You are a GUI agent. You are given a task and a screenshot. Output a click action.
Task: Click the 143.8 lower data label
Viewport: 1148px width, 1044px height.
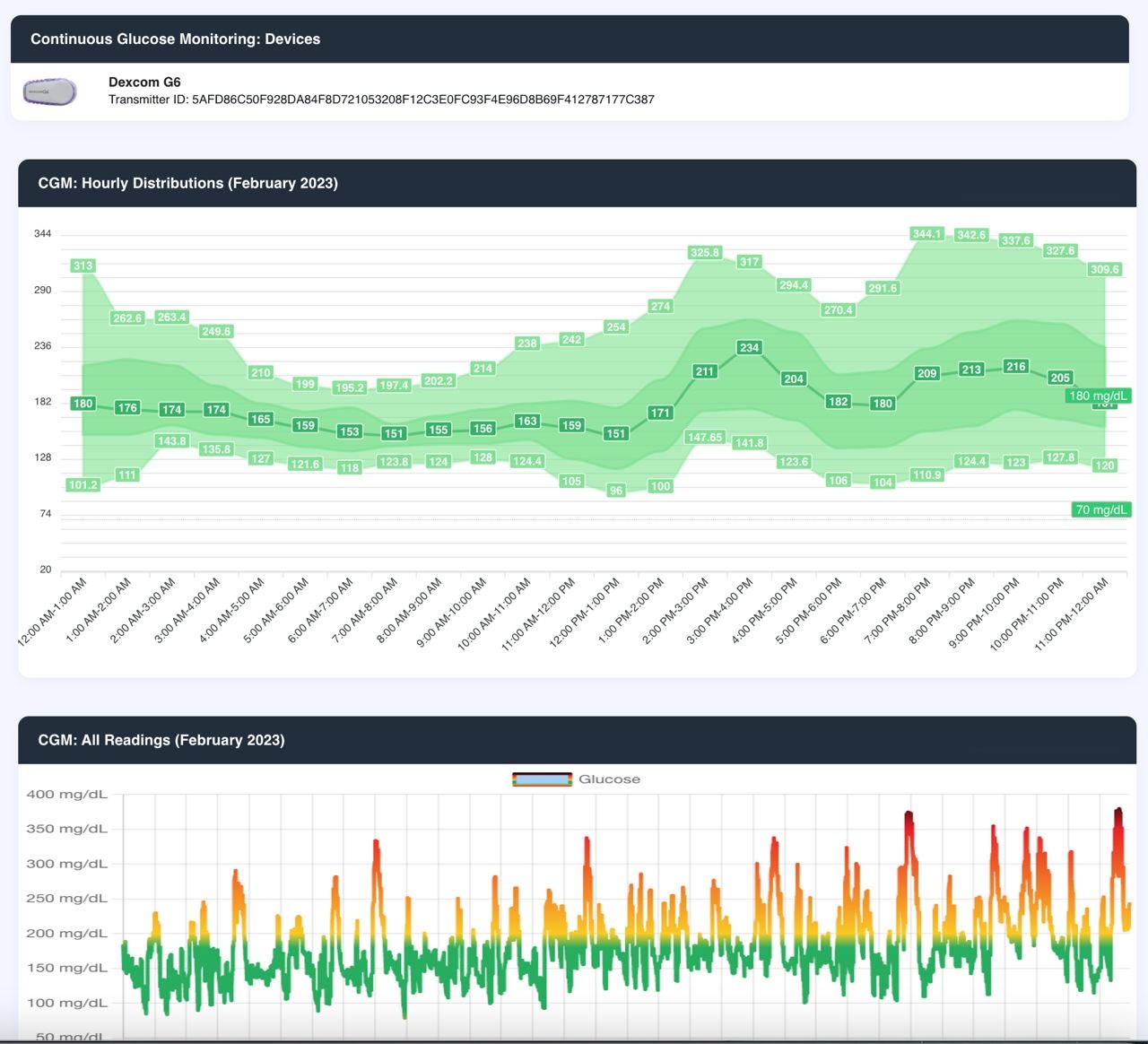click(171, 440)
